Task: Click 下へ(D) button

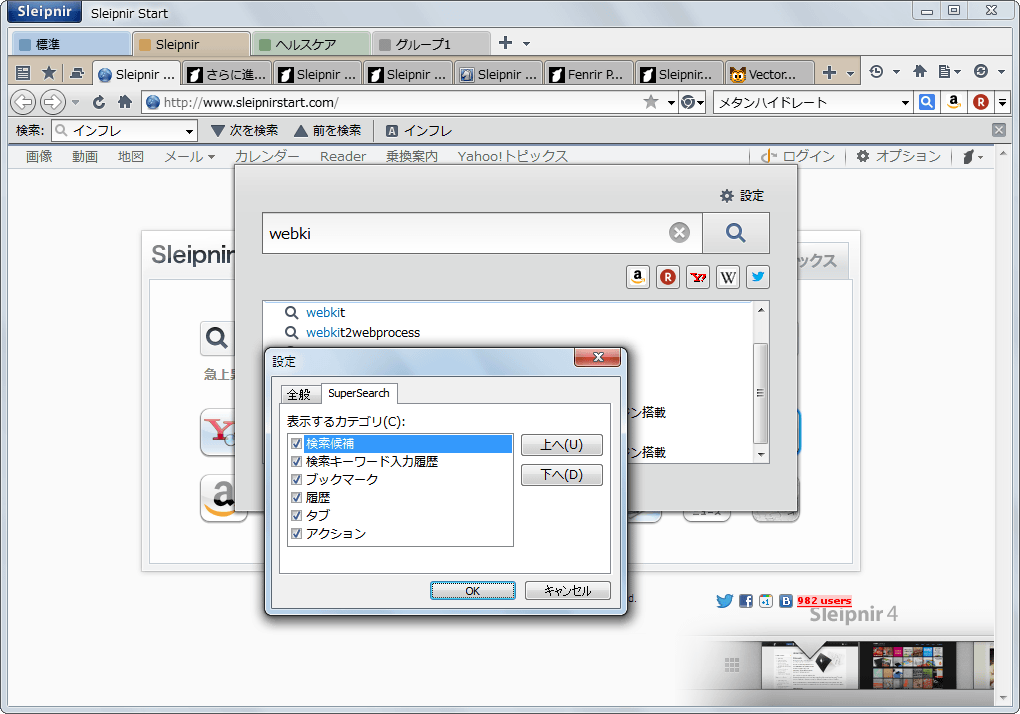Action: coord(561,475)
